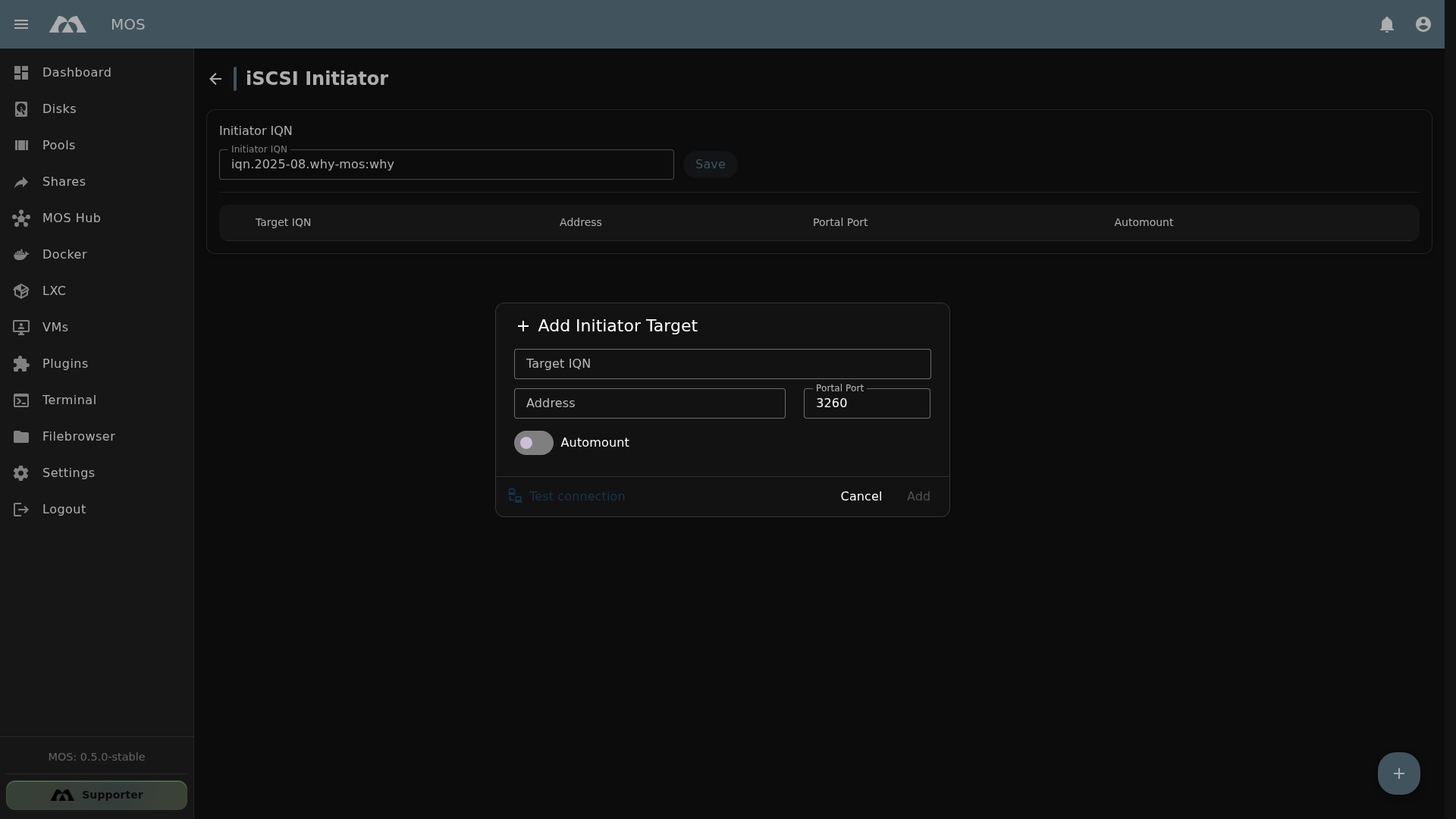Click the Address column header
Screen dimensions: 1456x819
581,222
